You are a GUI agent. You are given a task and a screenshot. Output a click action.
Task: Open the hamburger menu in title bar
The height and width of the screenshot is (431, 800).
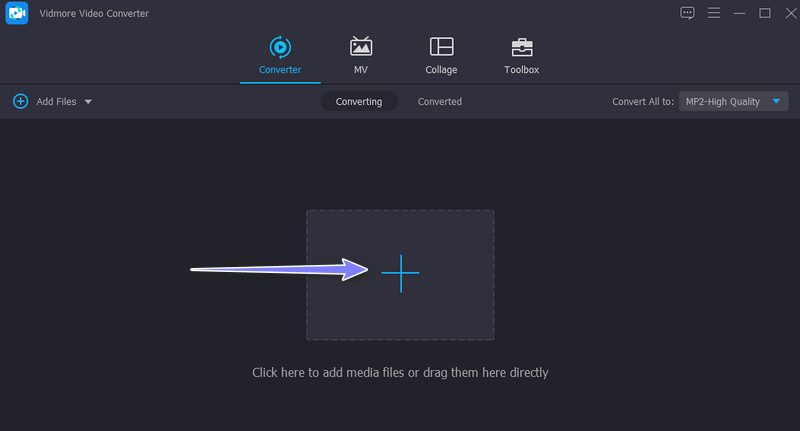click(714, 13)
